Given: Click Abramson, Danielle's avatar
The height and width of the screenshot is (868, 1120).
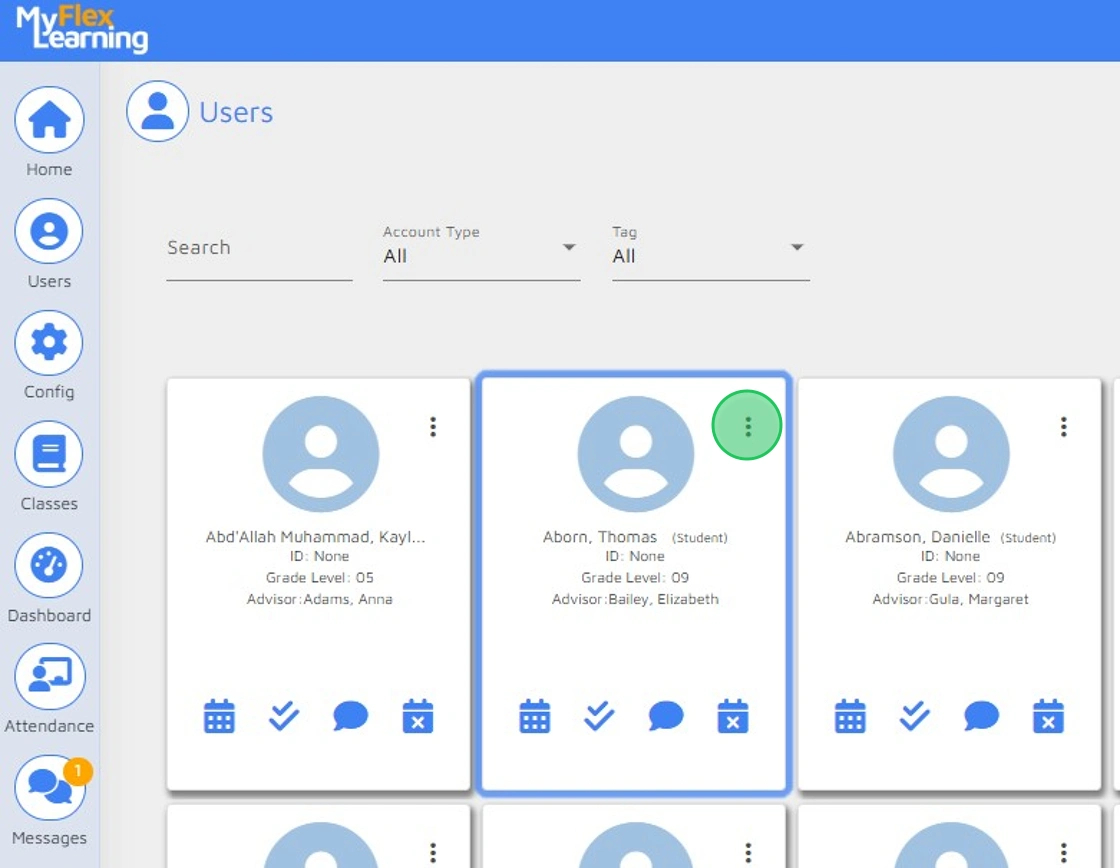Looking at the screenshot, I should pyautogui.click(x=951, y=454).
